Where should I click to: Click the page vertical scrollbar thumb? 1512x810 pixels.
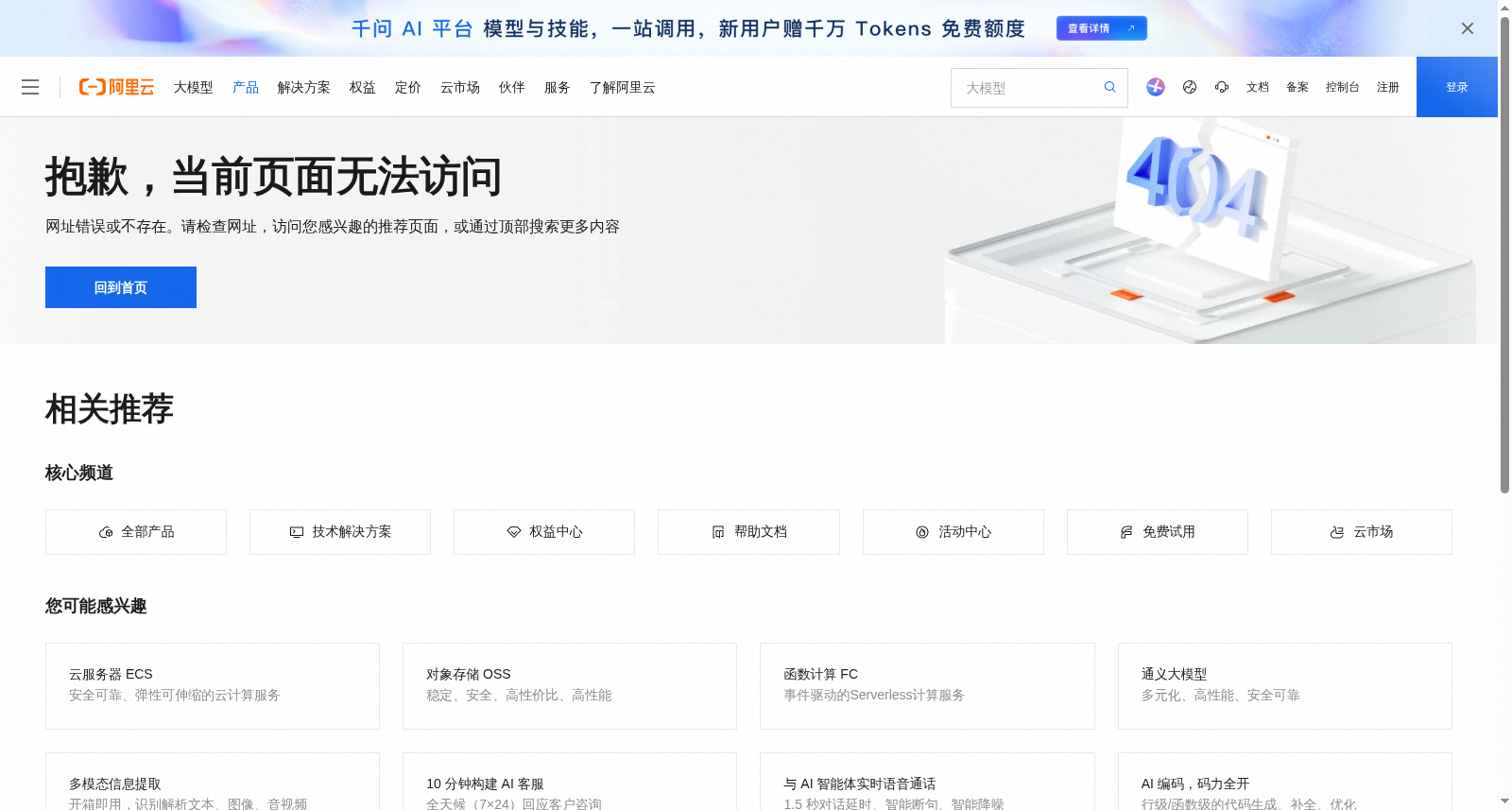coord(1504,255)
